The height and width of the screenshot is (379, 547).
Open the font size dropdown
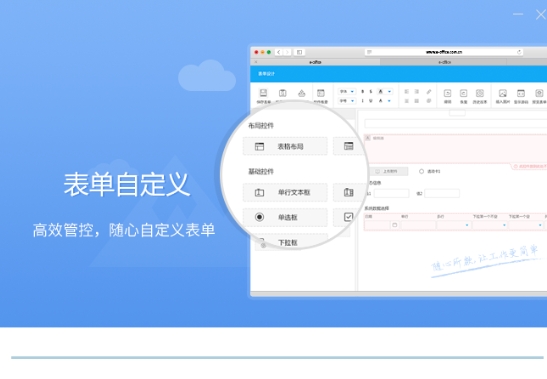(347, 101)
